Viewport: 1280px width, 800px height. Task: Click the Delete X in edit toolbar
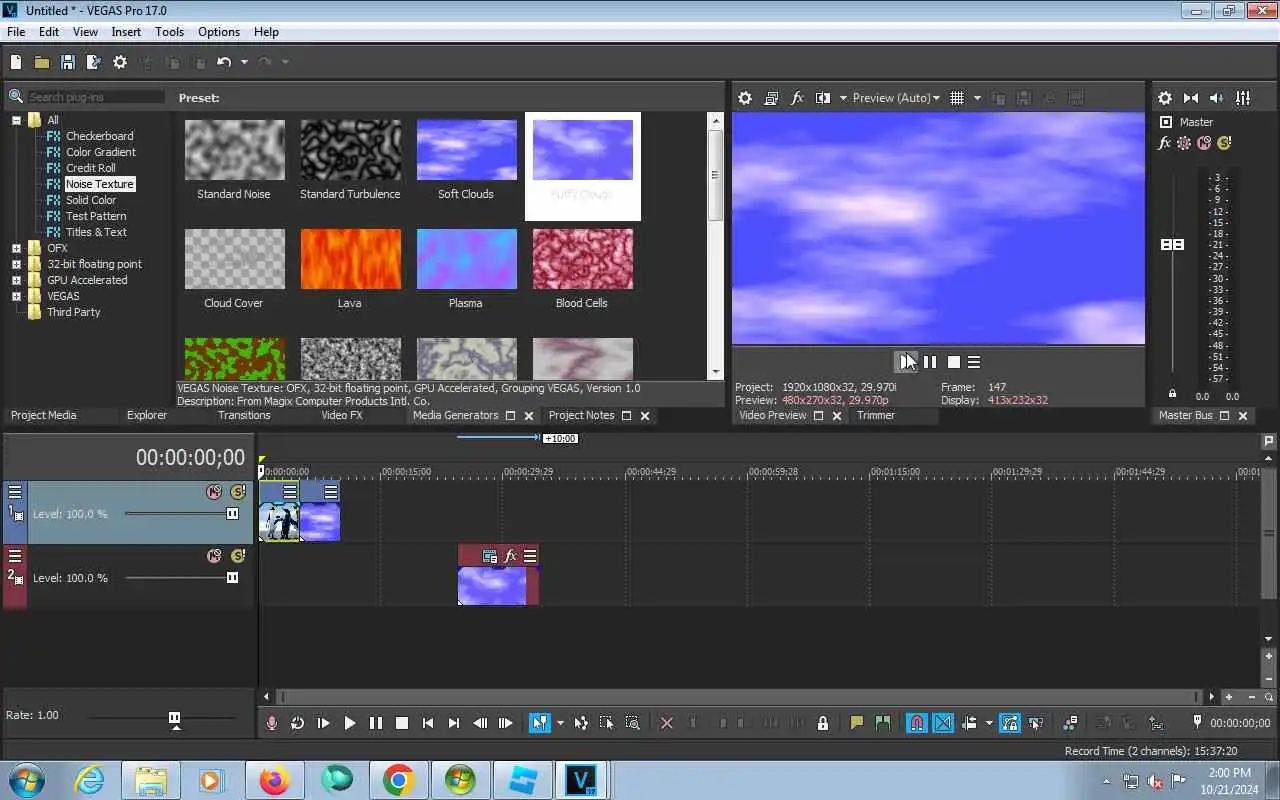pyautogui.click(x=667, y=723)
